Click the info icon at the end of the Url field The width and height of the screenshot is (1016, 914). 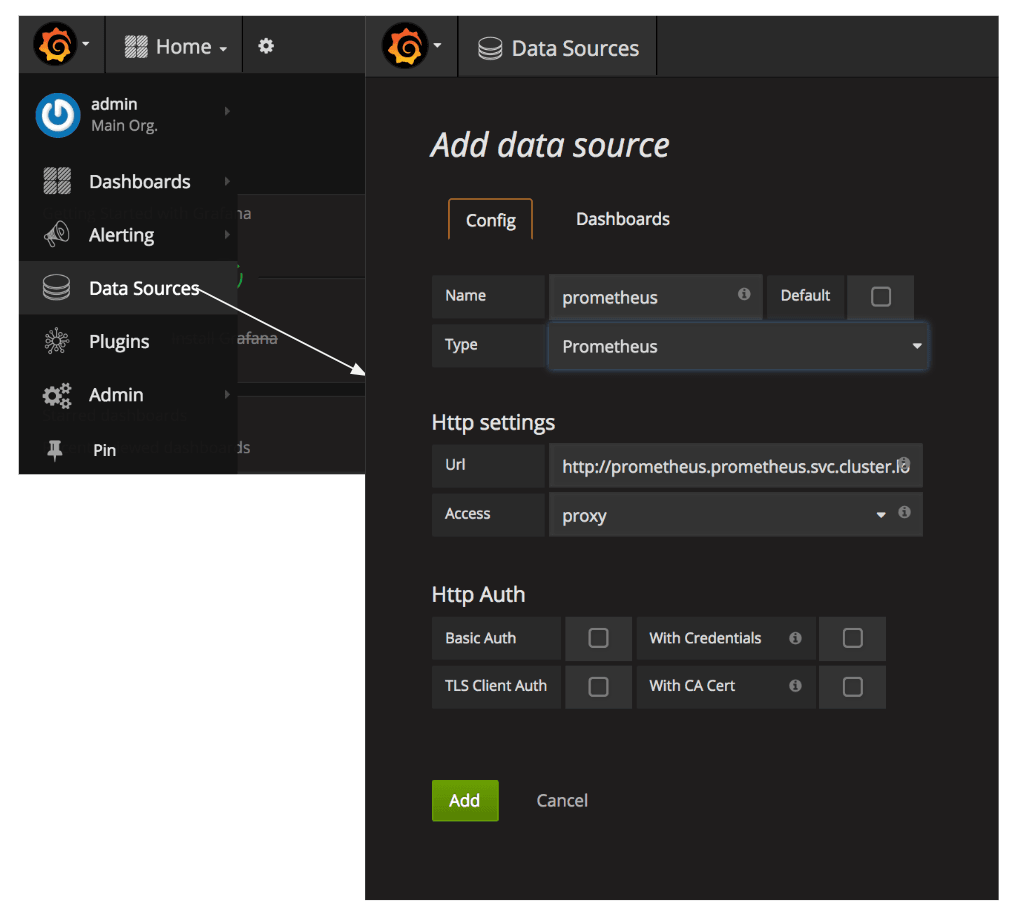click(x=904, y=463)
